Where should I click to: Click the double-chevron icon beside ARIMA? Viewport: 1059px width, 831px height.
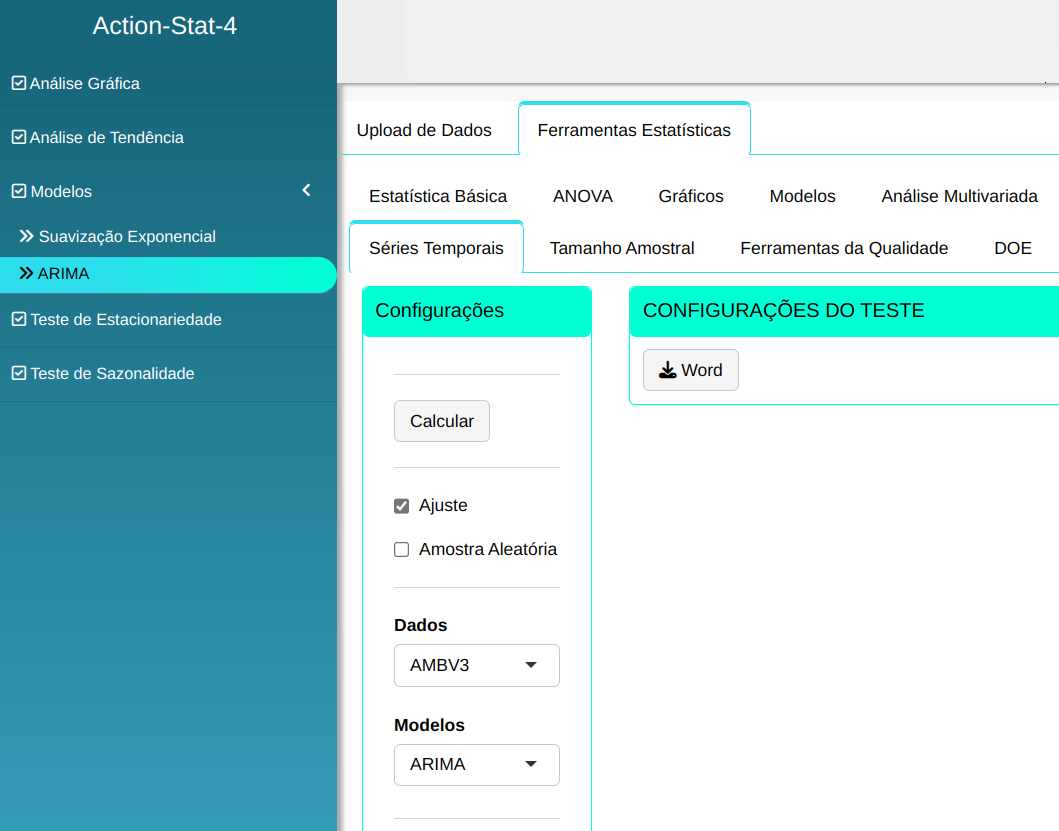click(27, 273)
